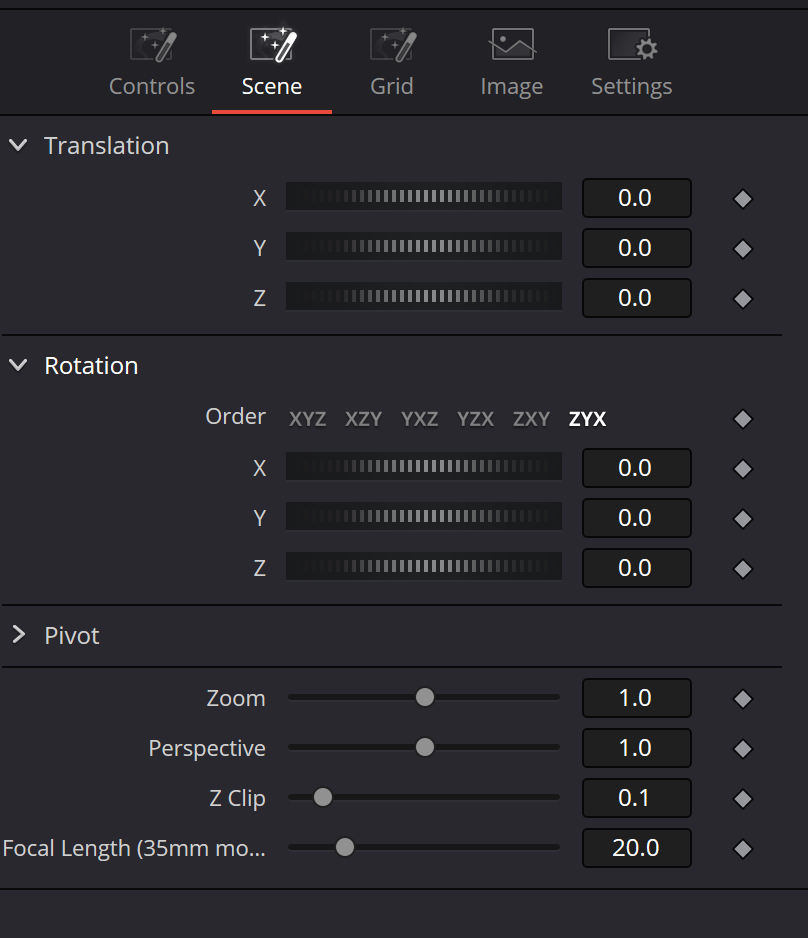Click Translation X thumbwheel control

coord(423,197)
